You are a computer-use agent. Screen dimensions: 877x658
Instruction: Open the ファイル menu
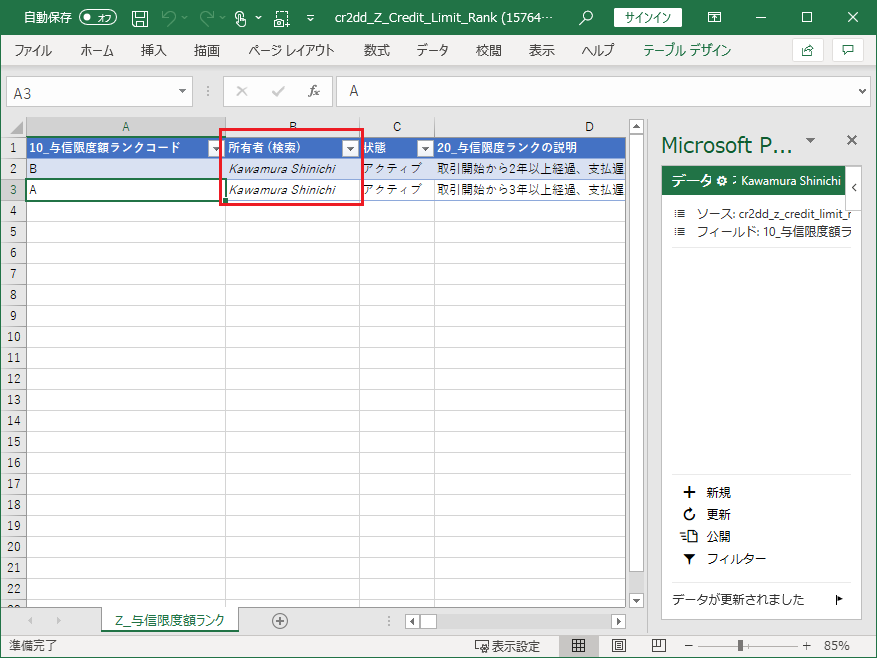tap(32, 50)
